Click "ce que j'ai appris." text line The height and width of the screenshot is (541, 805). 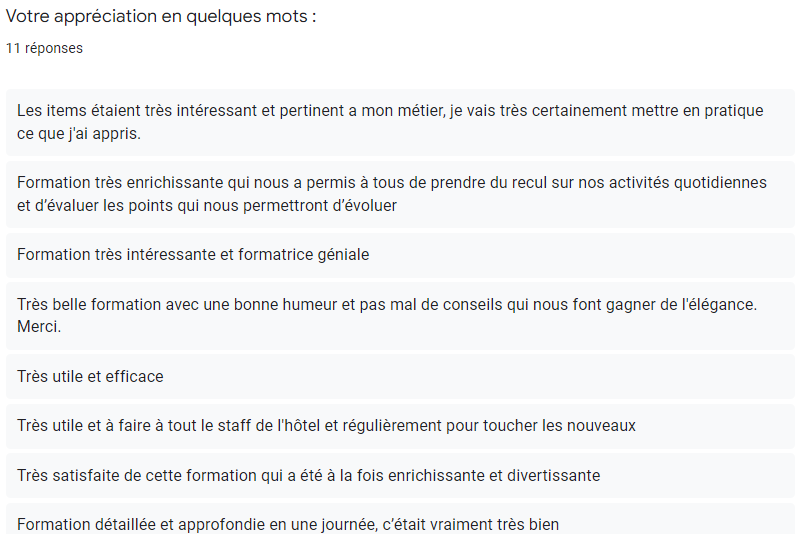click(79, 134)
